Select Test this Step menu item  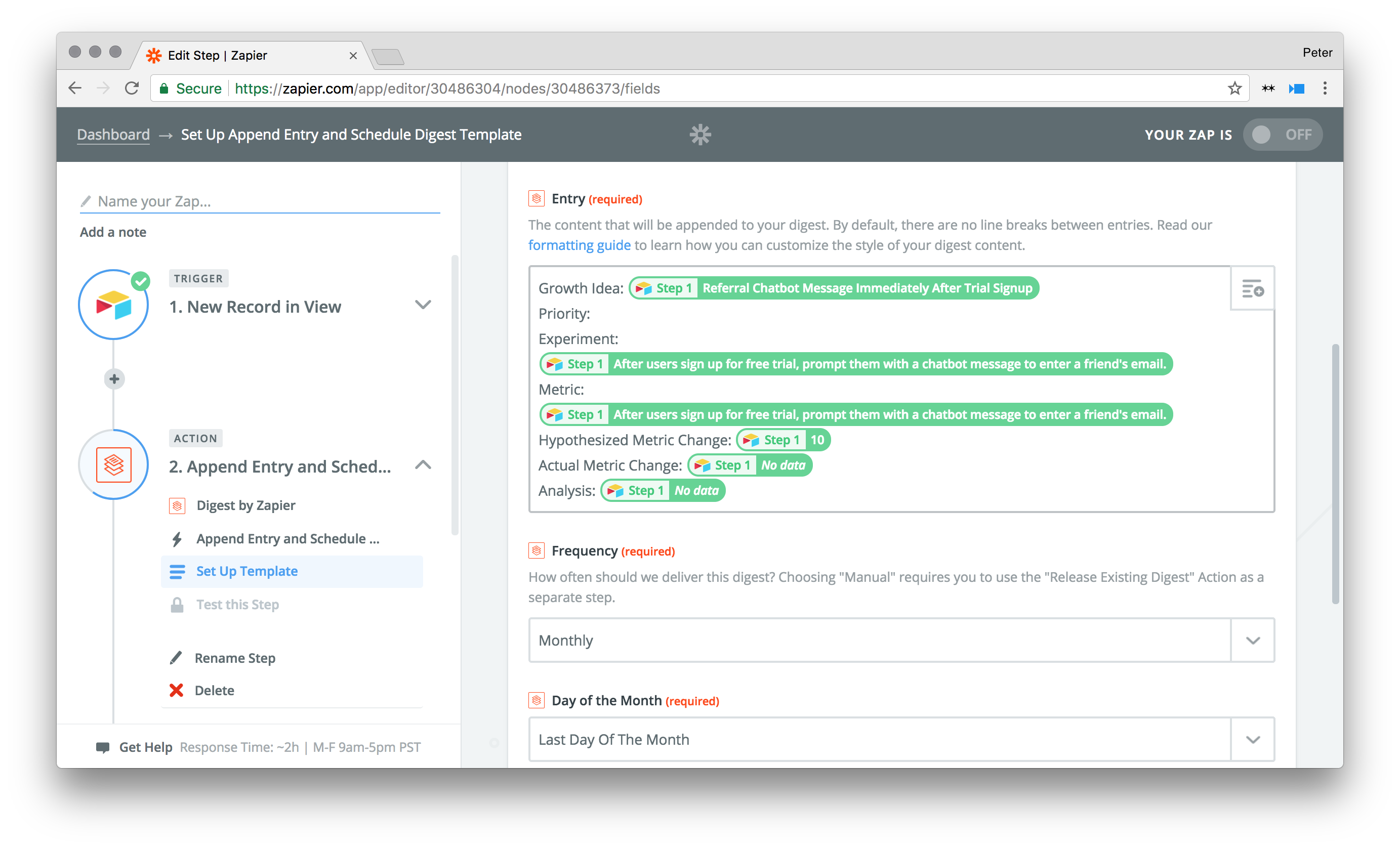[237, 604]
